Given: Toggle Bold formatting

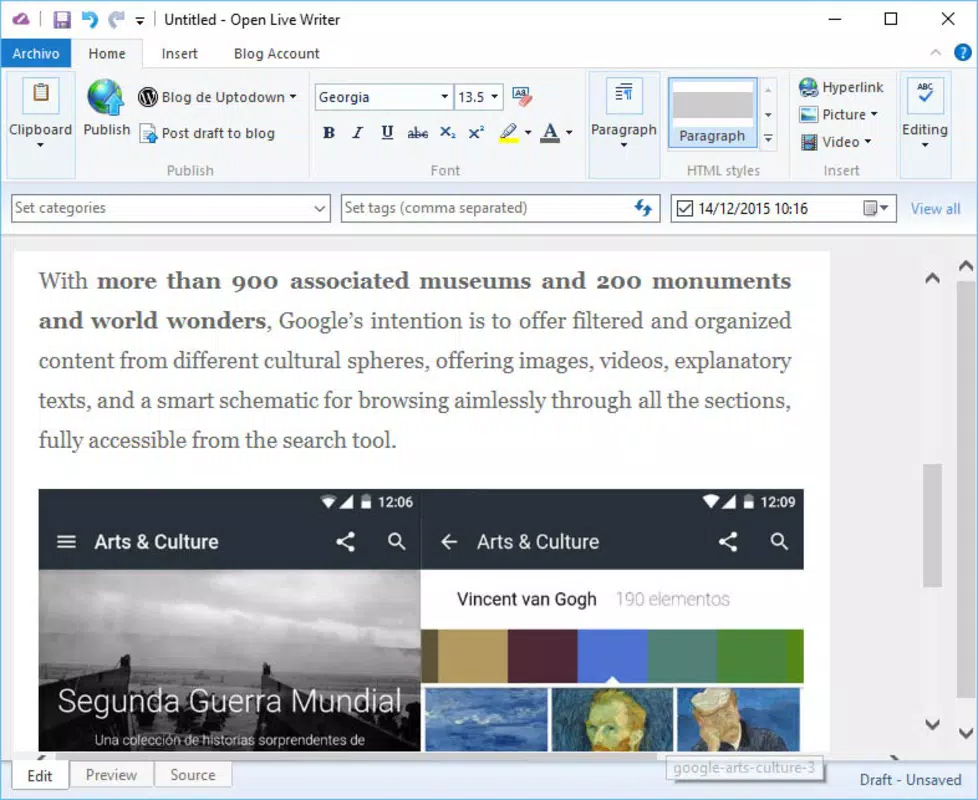Looking at the screenshot, I should pyautogui.click(x=329, y=132).
